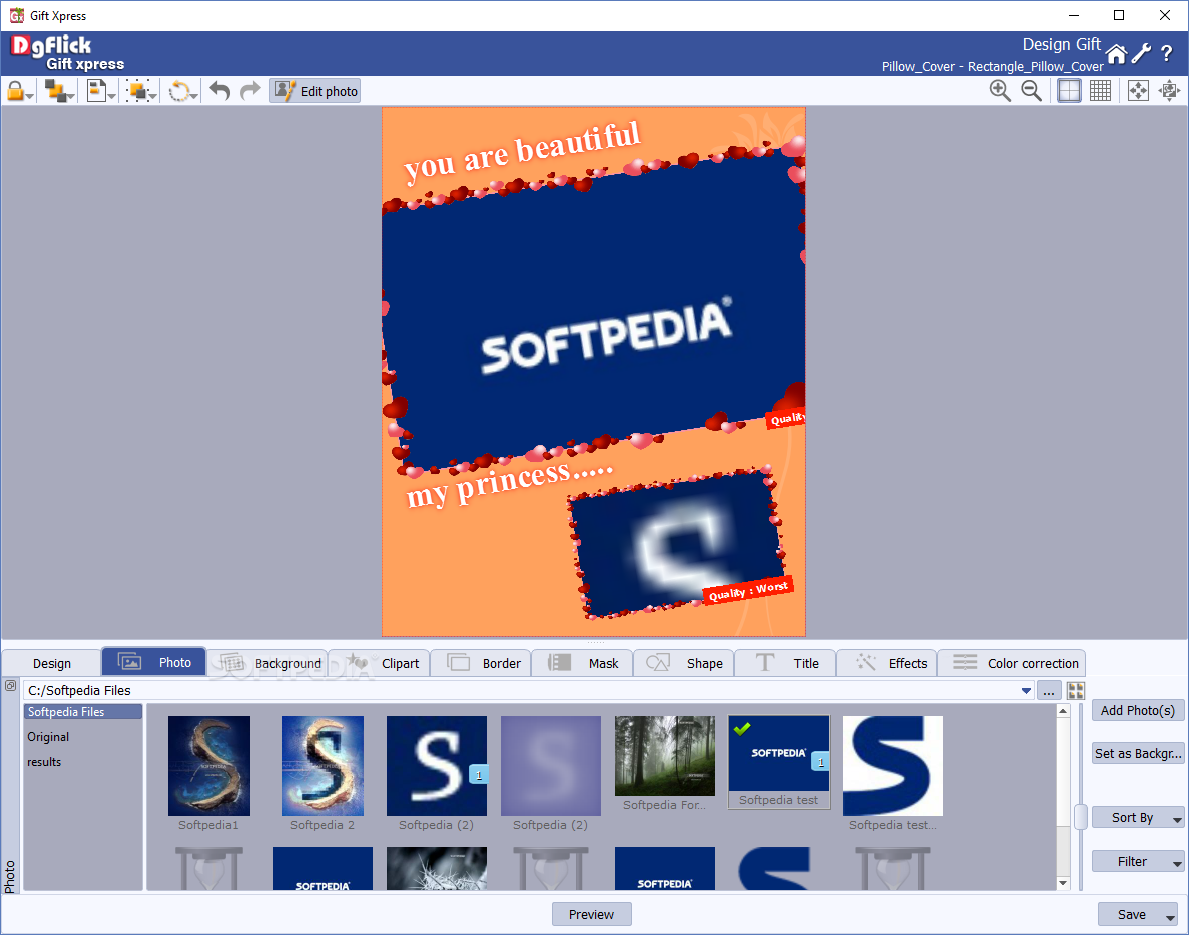Screen dimensions: 1189x935
Task: Click the 'my princess.....' text on canvas
Action: click(x=510, y=484)
